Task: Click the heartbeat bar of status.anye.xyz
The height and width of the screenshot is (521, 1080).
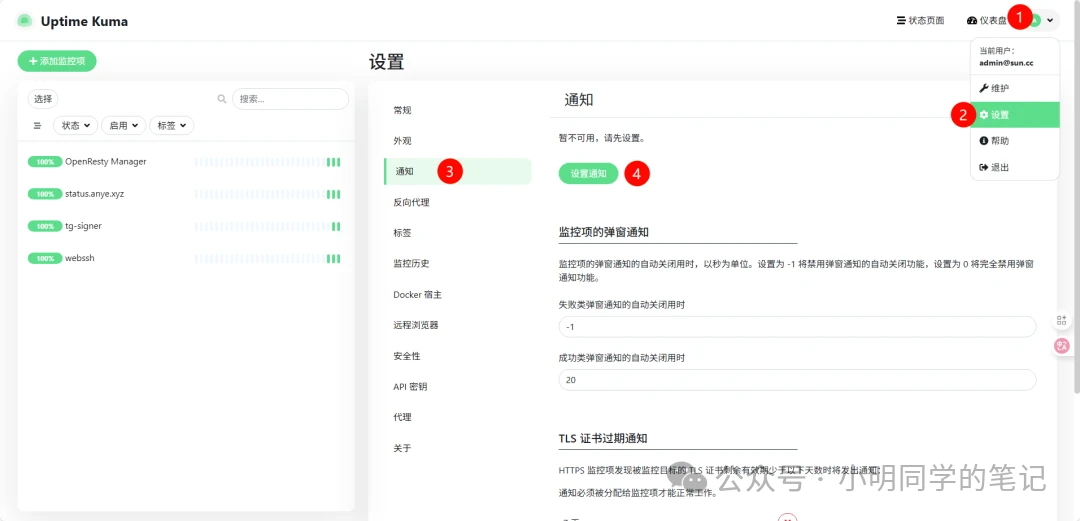Action: (x=267, y=194)
